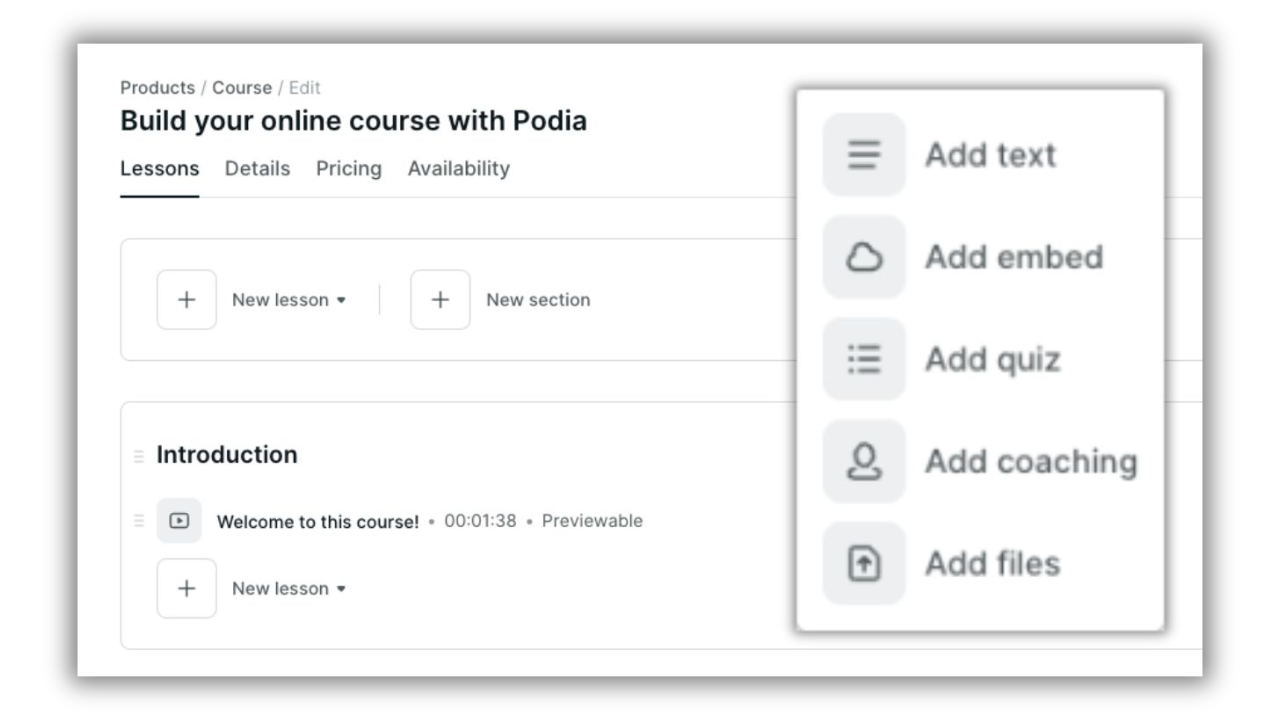Grab the Introduction section drag handle
1280x720 pixels.
click(139, 456)
